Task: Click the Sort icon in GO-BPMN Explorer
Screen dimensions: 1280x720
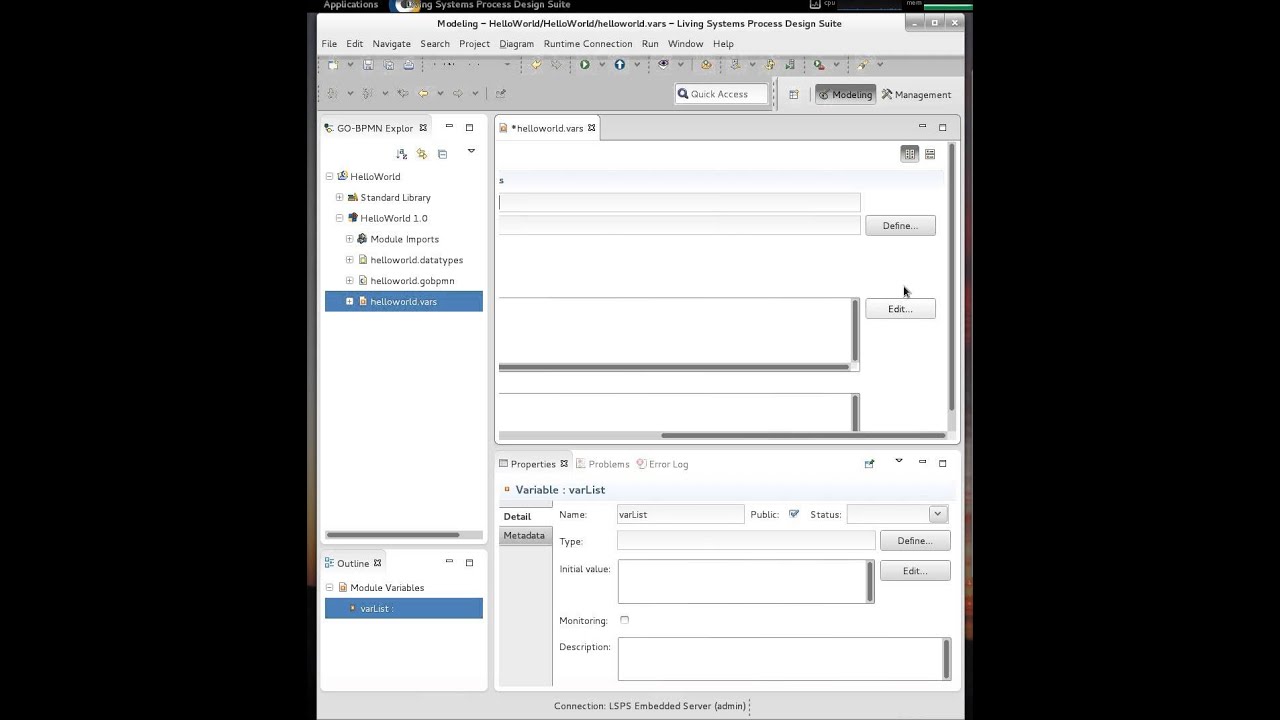Action: (x=401, y=154)
